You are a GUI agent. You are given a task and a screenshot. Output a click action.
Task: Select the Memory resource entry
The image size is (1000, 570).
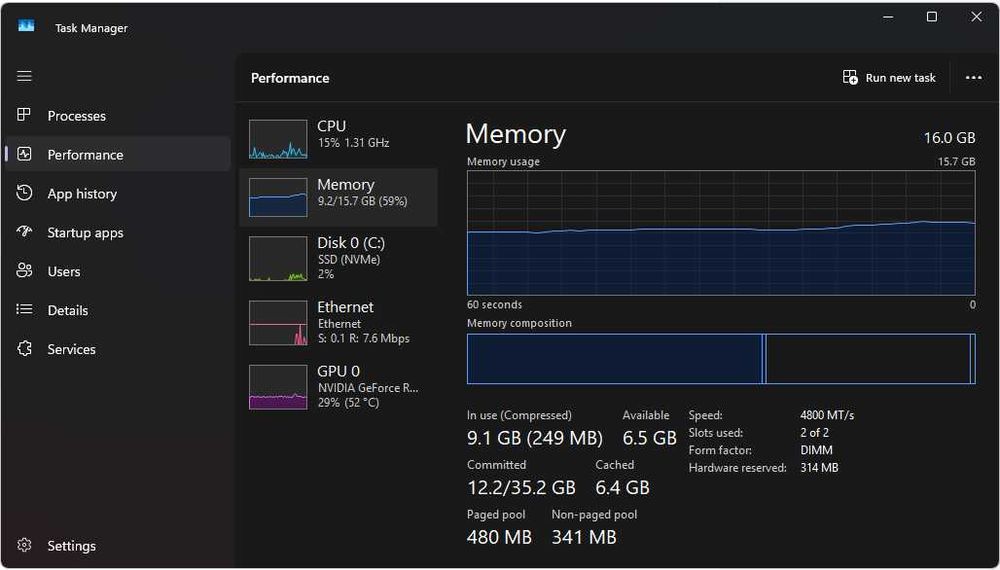[x=345, y=192]
